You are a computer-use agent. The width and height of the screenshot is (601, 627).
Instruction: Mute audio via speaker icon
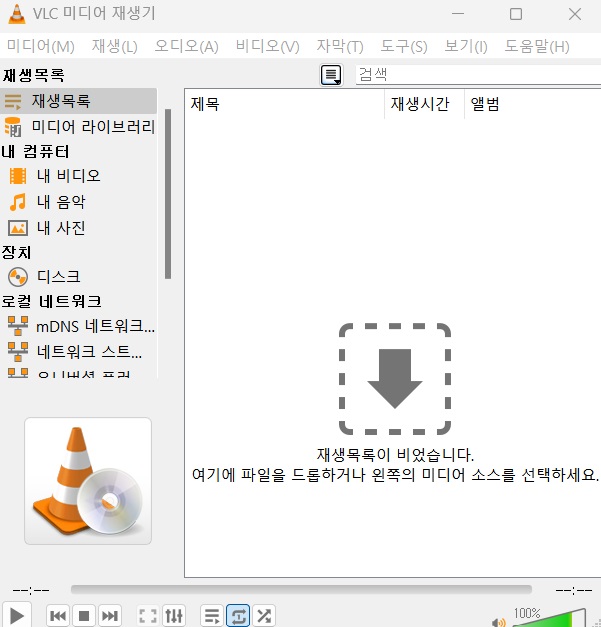[x=499, y=622]
